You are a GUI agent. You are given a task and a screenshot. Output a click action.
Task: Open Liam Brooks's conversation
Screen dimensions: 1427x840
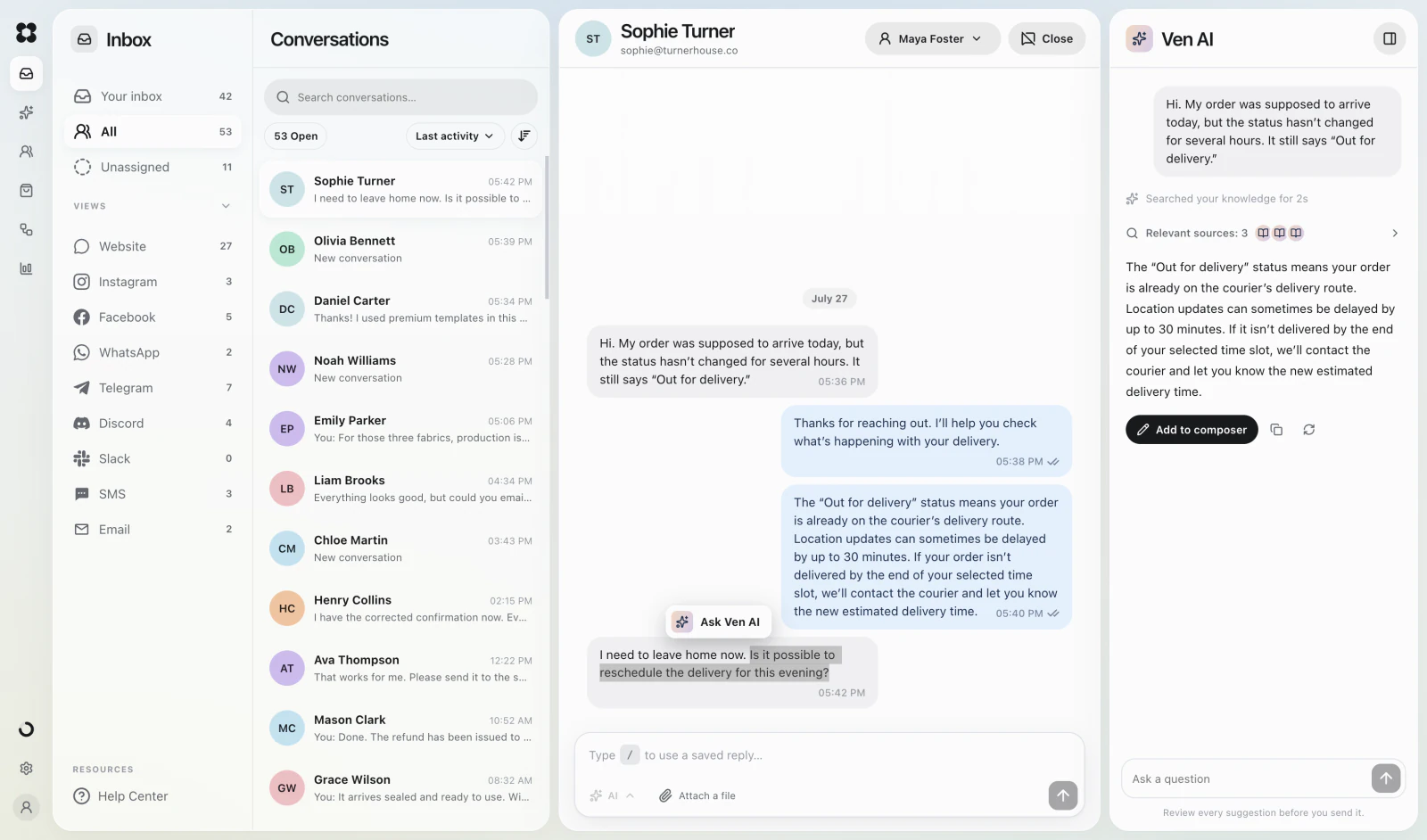pyautogui.click(x=401, y=489)
